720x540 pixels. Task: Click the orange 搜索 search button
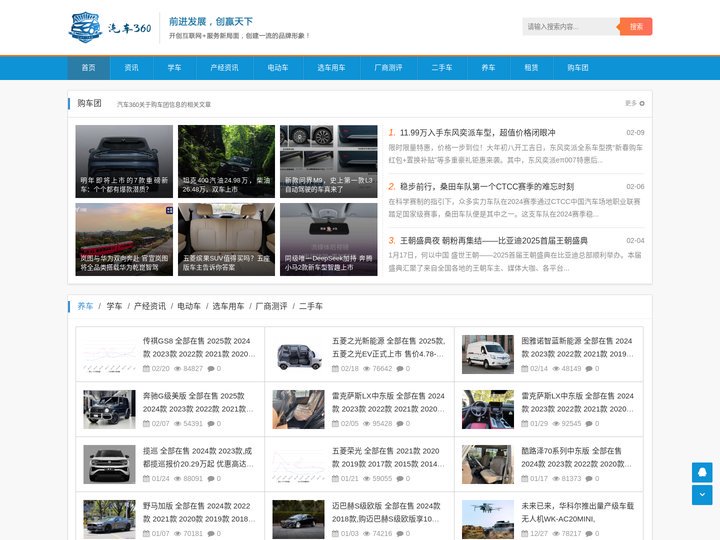coord(636,27)
